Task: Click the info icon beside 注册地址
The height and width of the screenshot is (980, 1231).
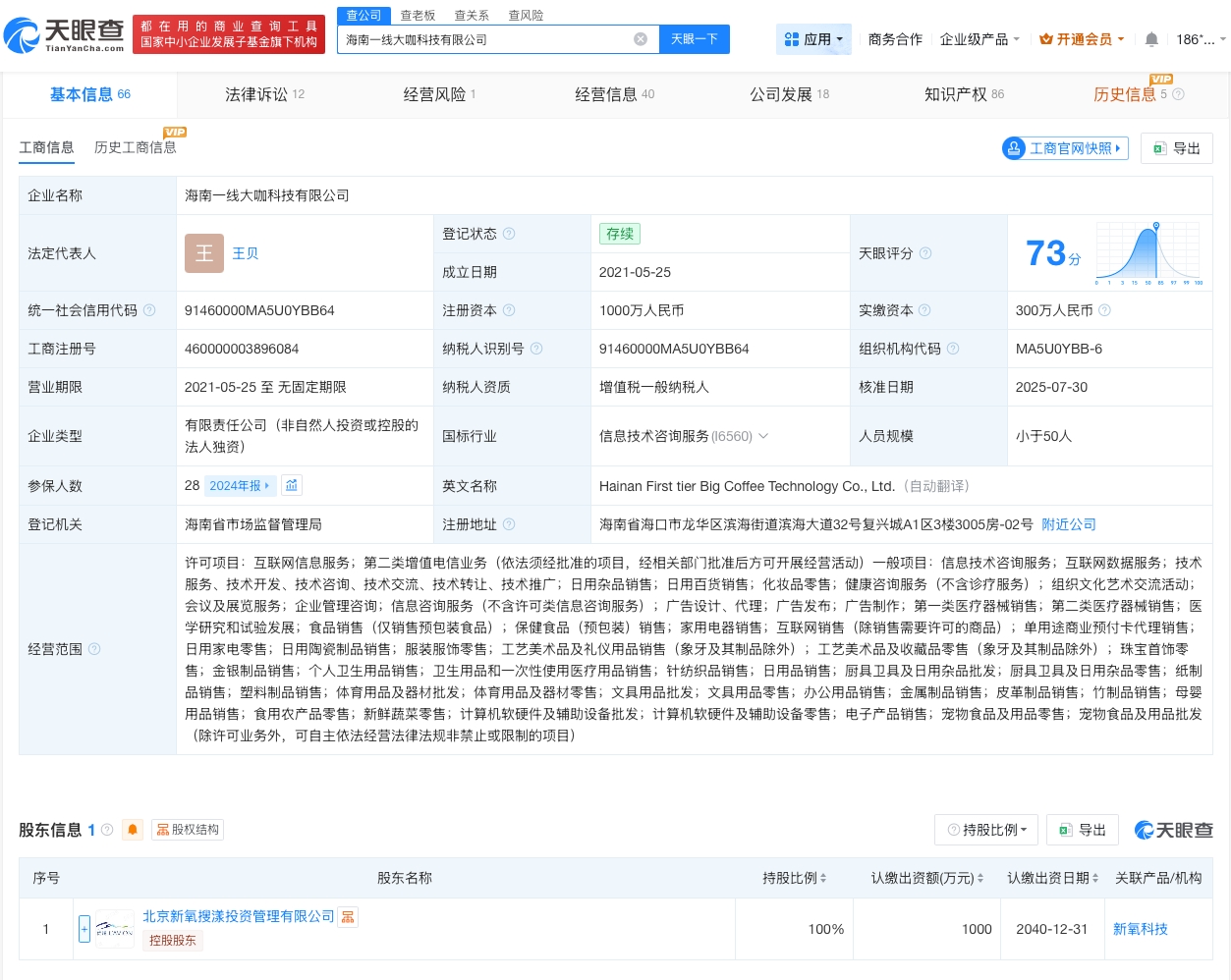Action: tap(509, 524)
